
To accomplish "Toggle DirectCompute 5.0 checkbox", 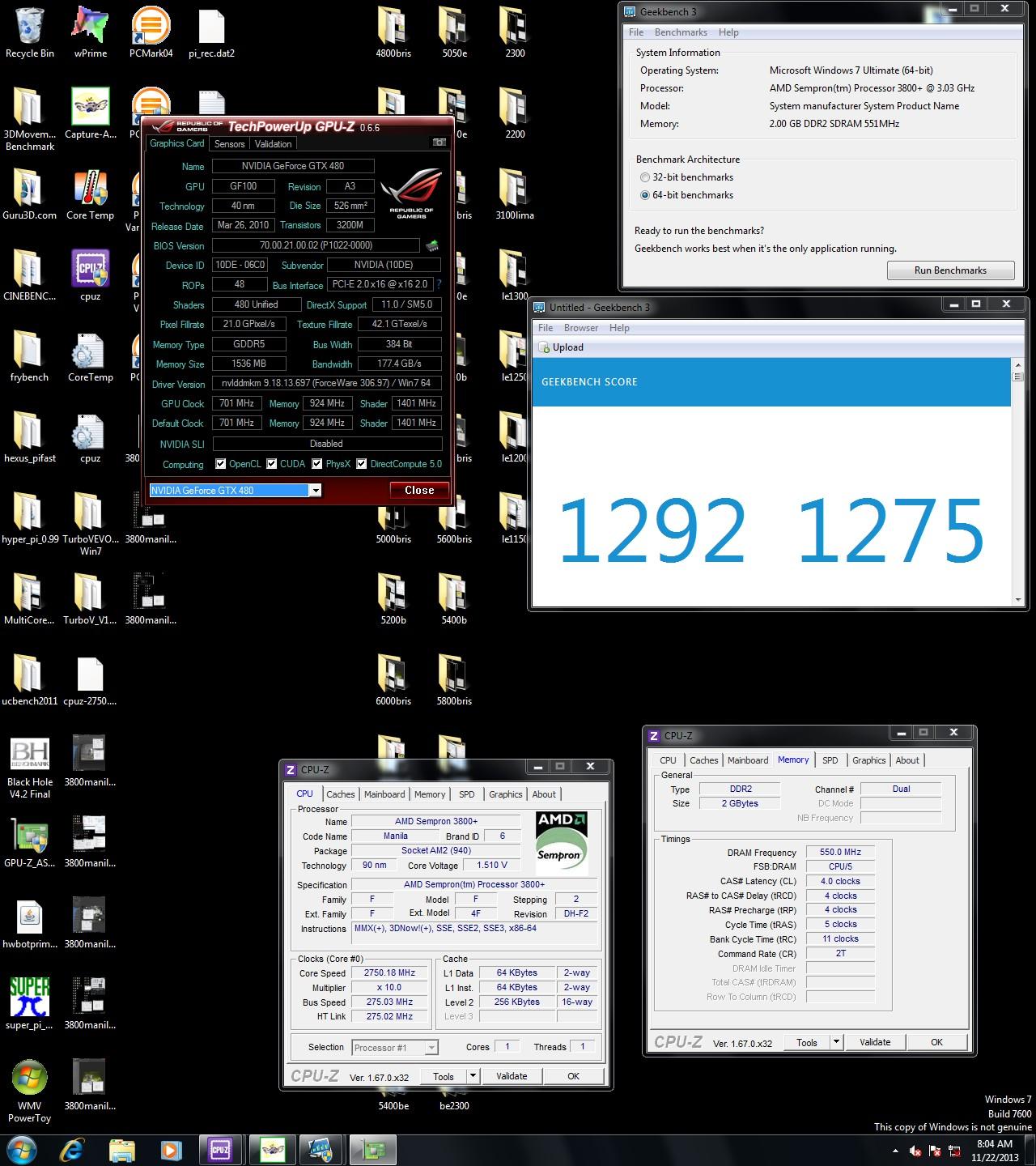I will [362, 464].
